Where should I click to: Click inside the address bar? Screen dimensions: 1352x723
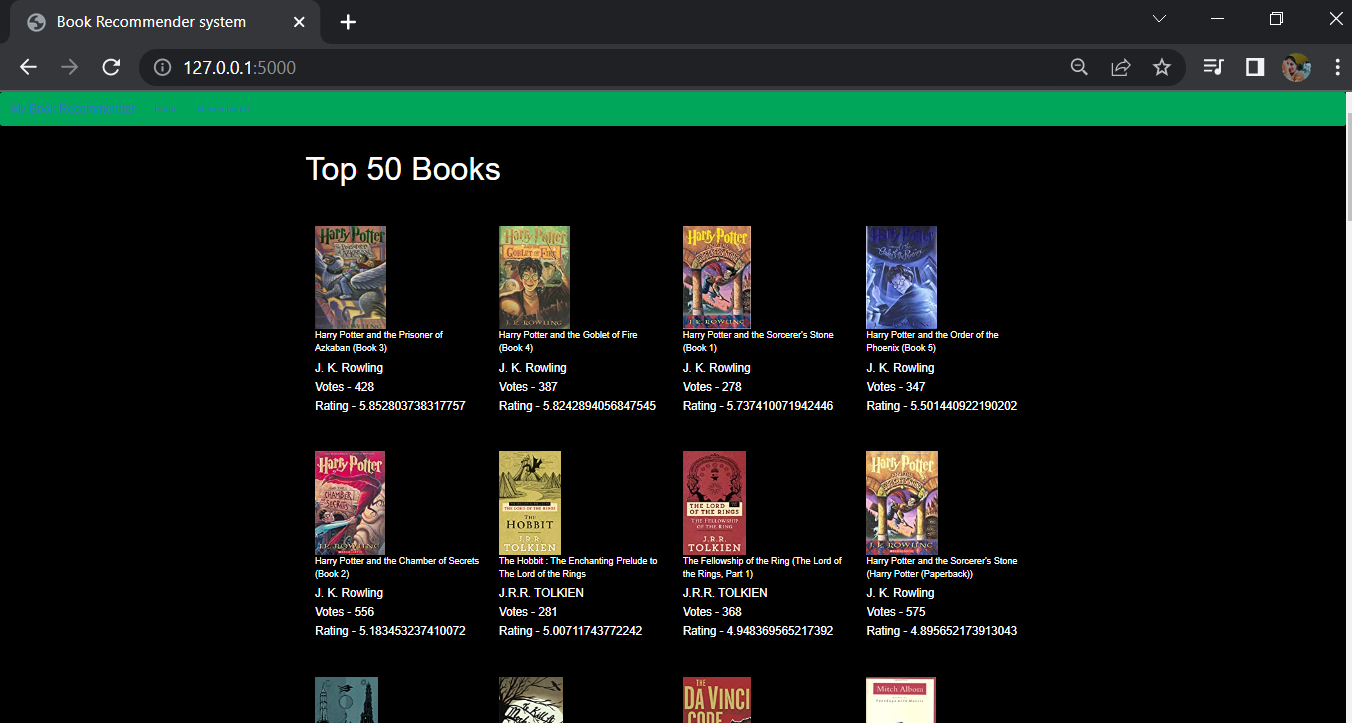[400, 67]
